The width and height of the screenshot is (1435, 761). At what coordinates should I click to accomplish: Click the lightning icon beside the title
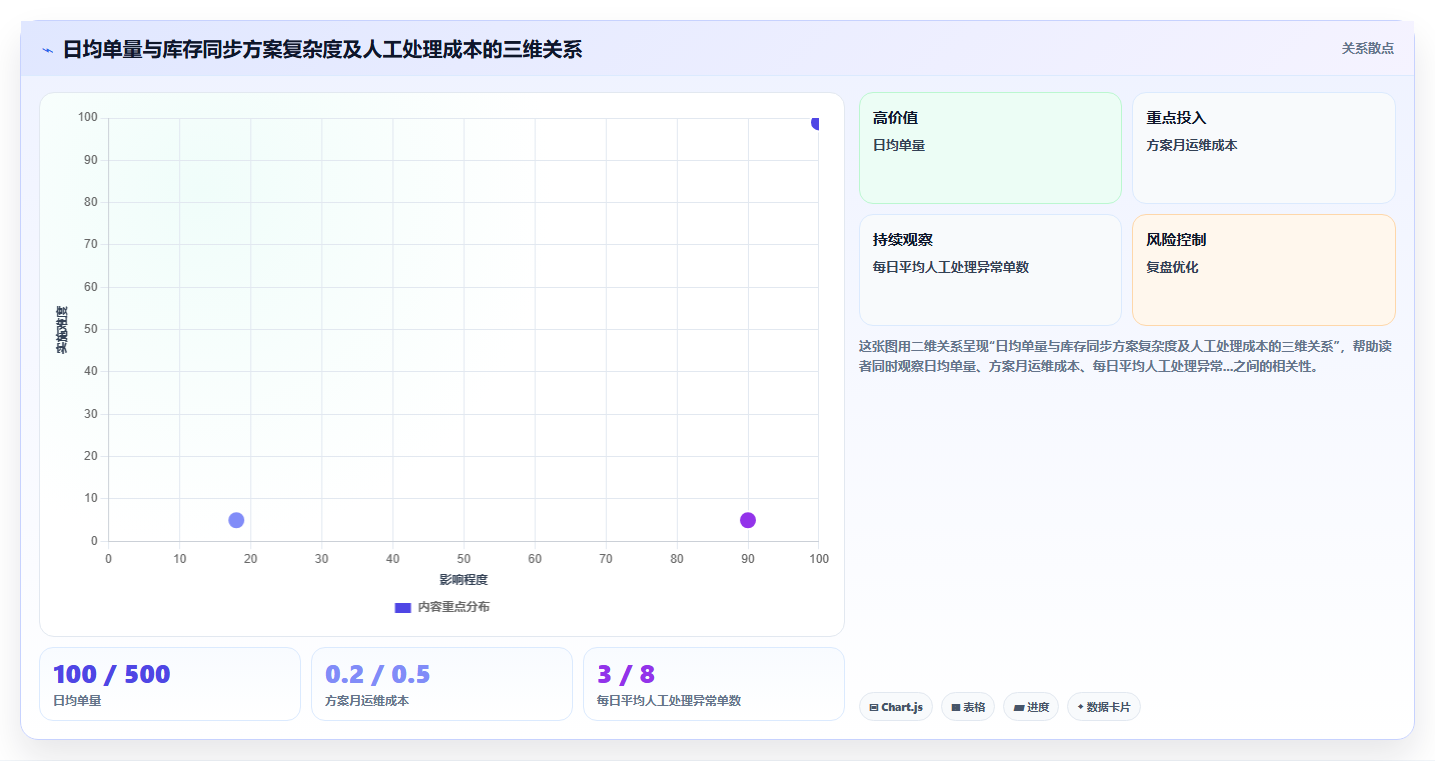point(47,50)
